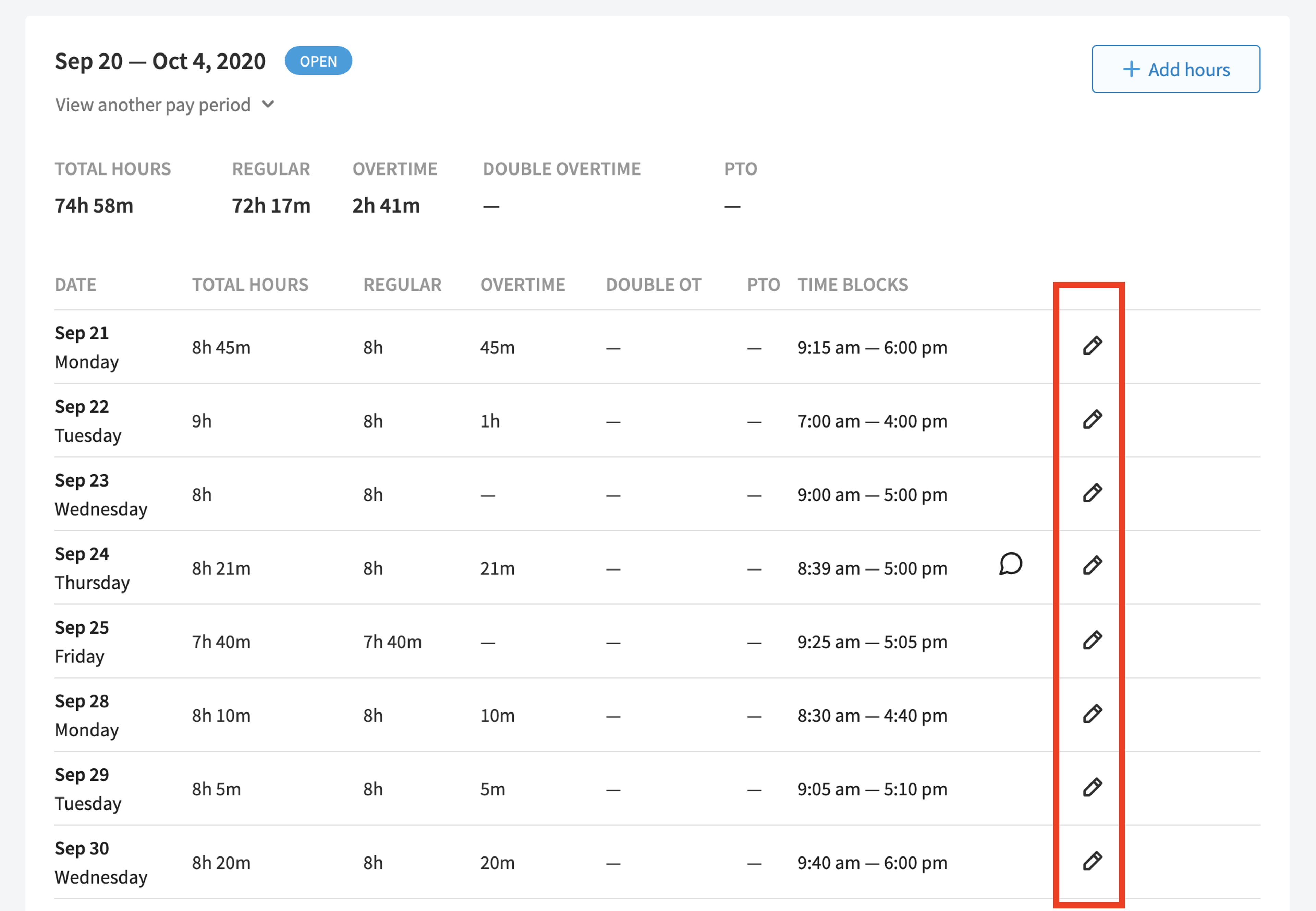Select the Sep 30 date cell
The height and width of the screenshot is (911, 1316).
coord(101,862)
